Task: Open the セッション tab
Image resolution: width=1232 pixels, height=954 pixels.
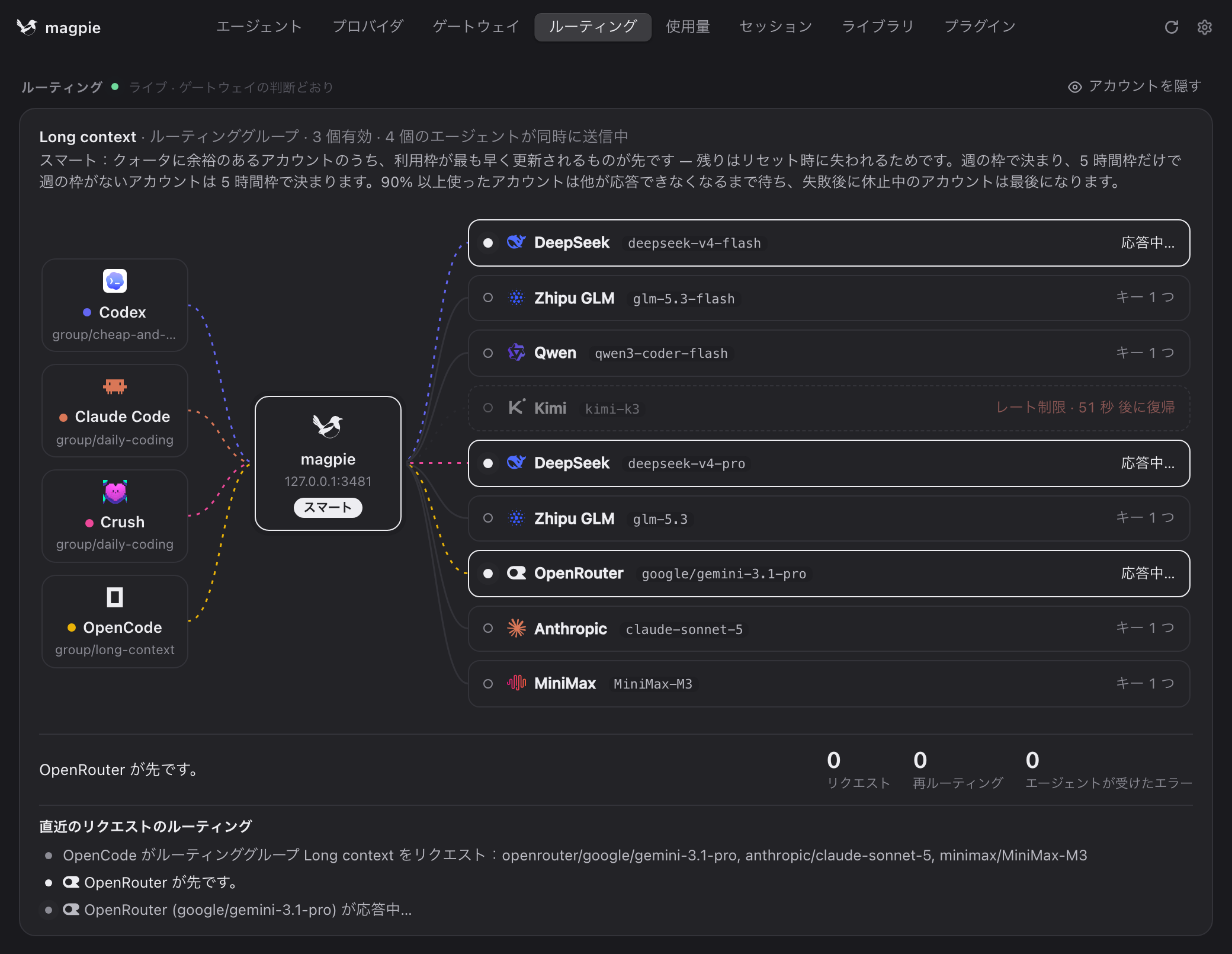Action: coord(775,27)
